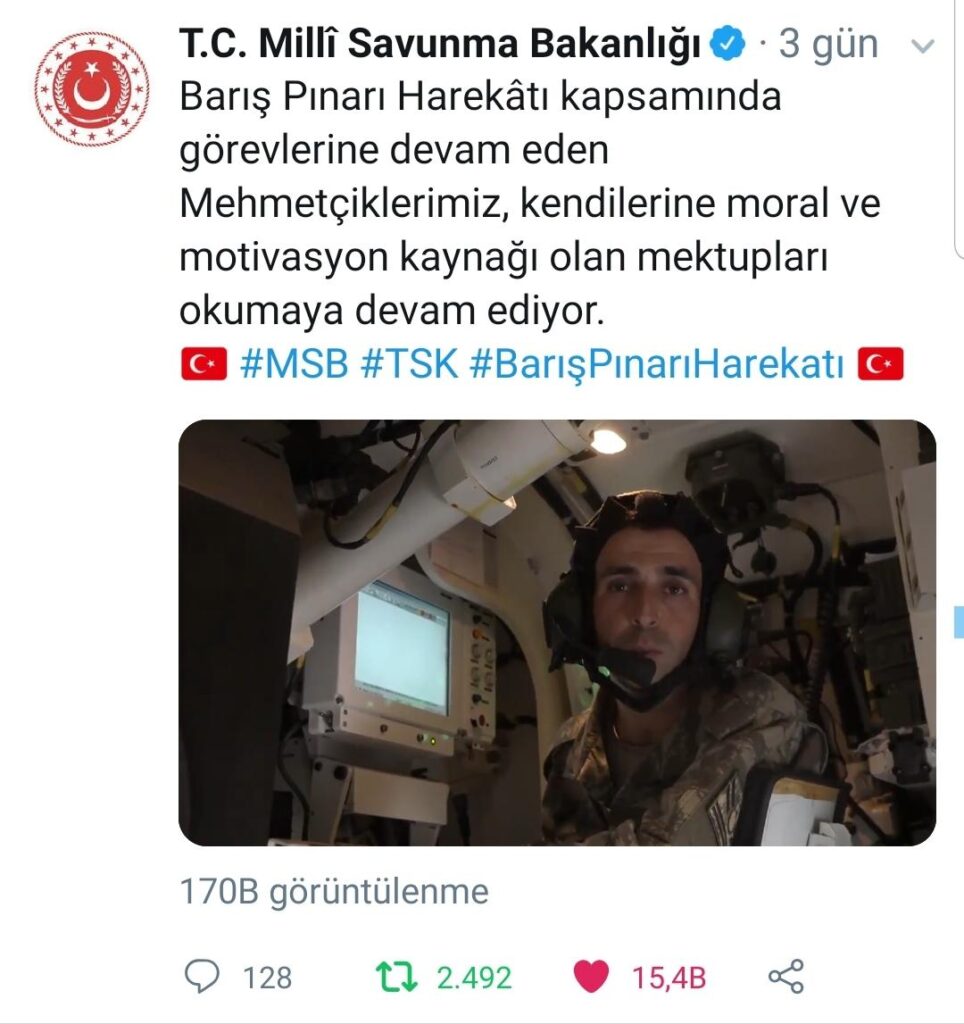Click the Turkish flag emoji before #MSB
The image size is (964, 1024).
pyautogui.click(x=204, y=364)
